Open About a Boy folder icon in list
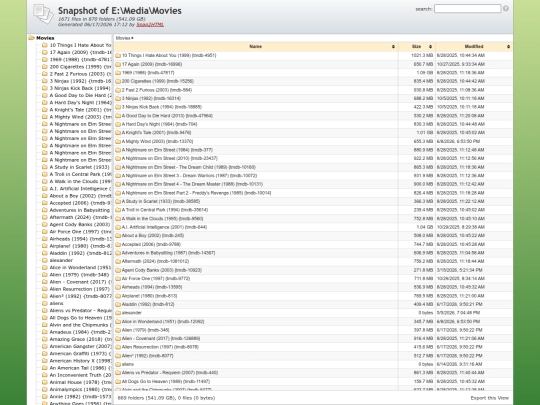 point(118,236)
